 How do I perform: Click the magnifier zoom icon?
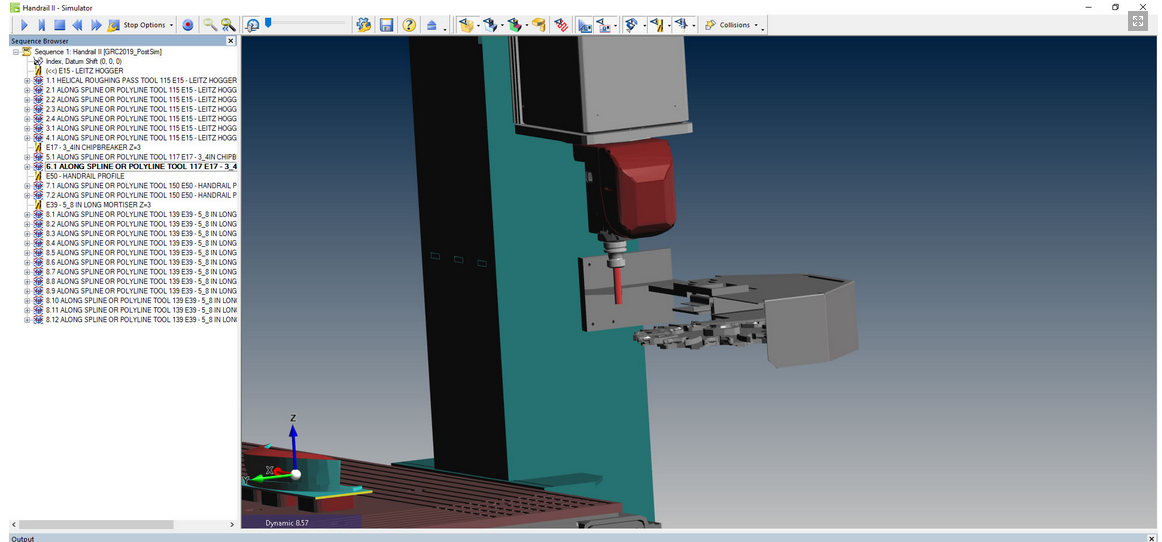[x=210, y=25]
